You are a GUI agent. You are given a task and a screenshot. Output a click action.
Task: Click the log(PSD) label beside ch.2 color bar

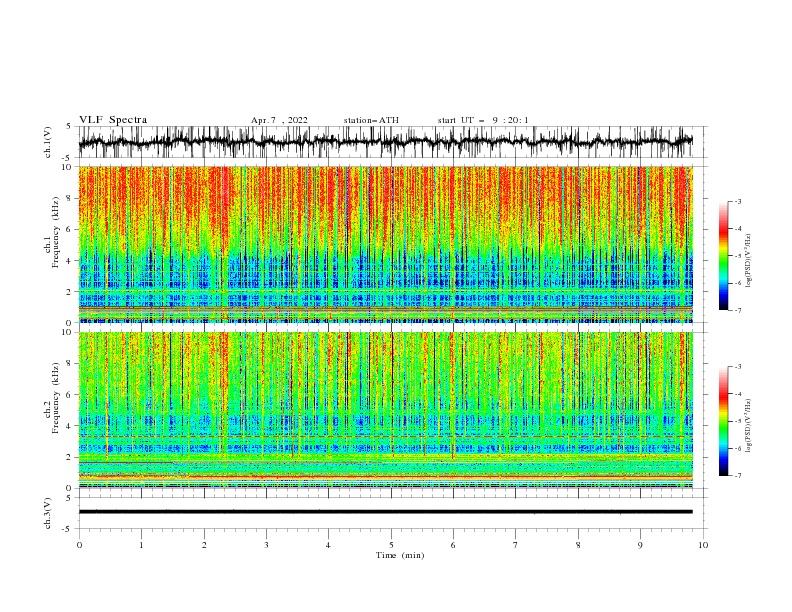pos(748,426)
